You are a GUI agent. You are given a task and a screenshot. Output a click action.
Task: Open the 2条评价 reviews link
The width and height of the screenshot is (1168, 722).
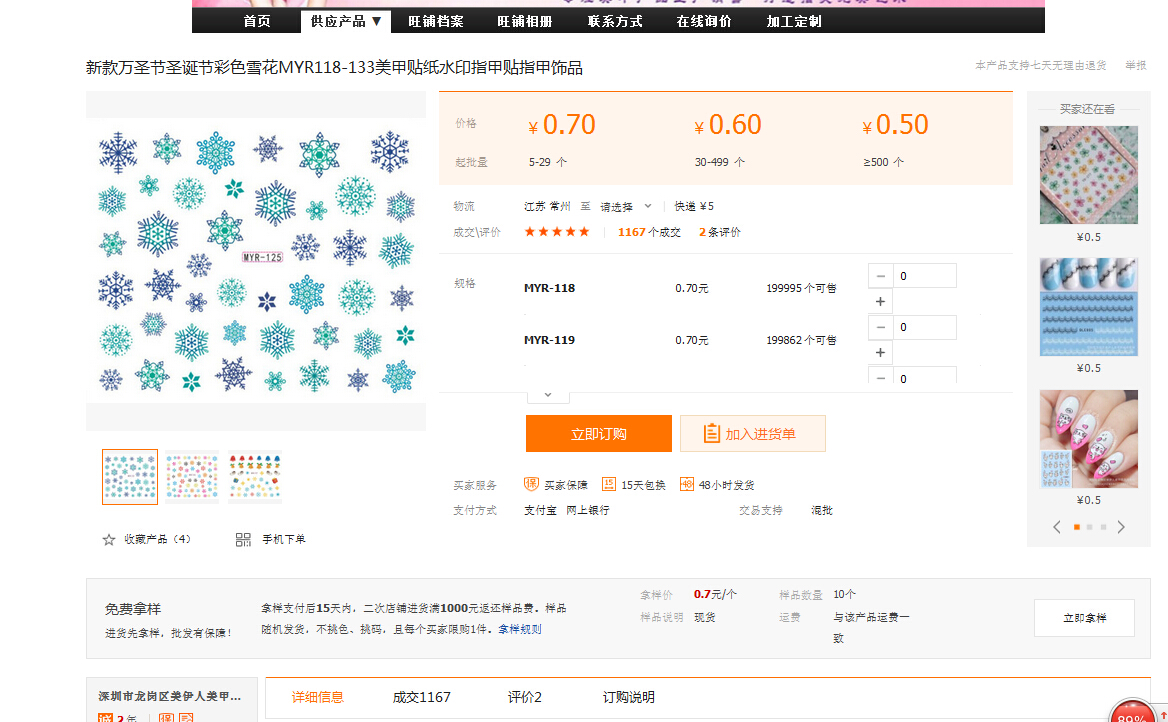point(719,232)
